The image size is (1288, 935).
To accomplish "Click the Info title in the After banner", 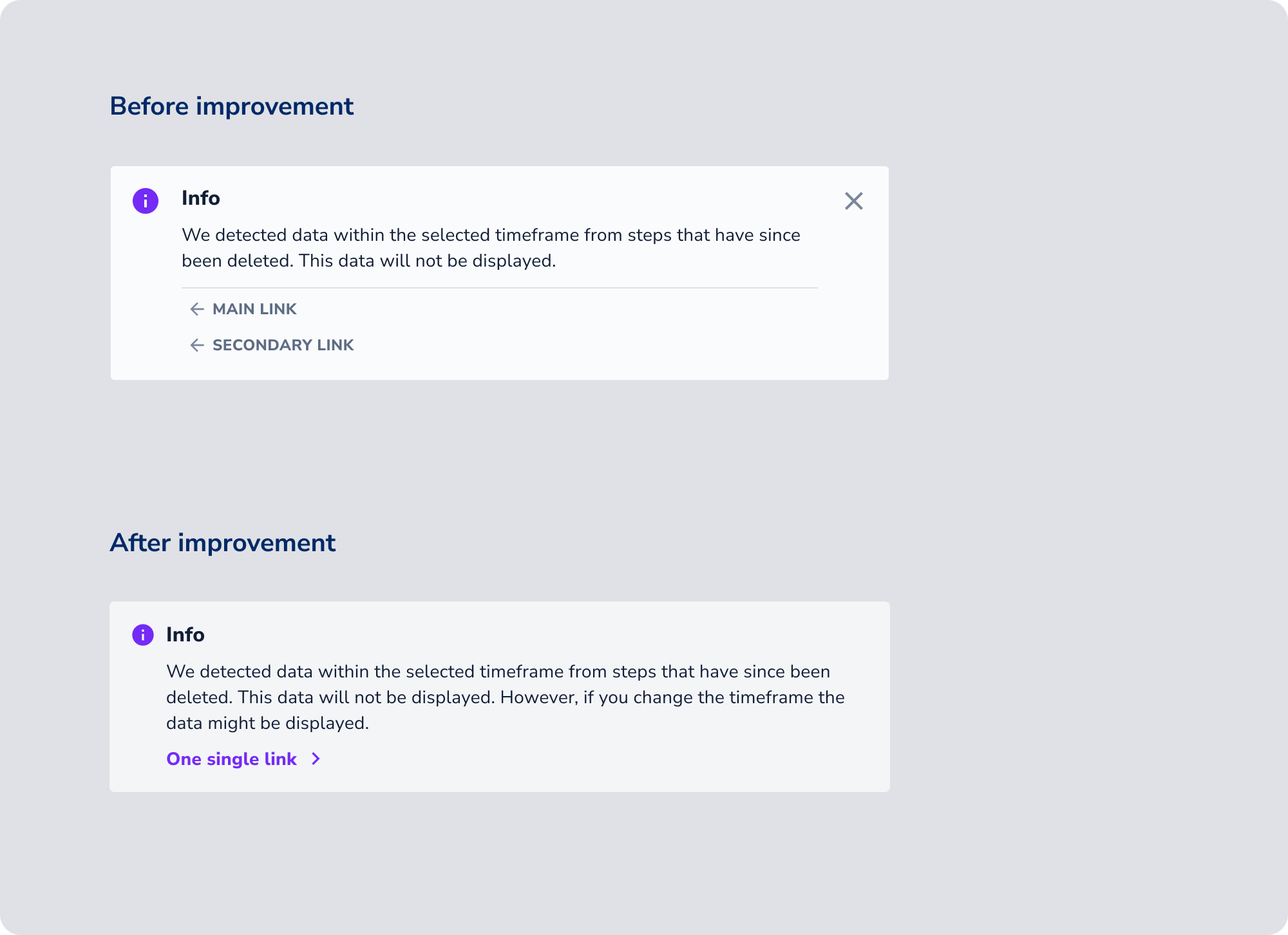I will (x=185, y=634).
